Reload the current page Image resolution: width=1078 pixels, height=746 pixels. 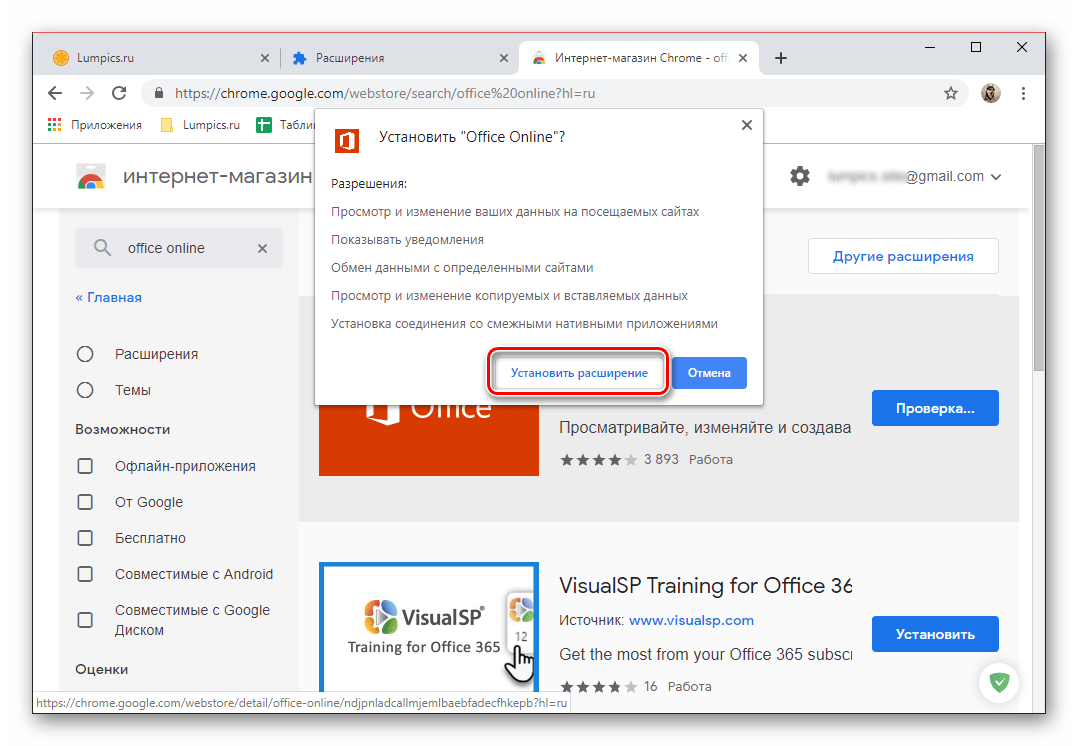coord(119,93)
